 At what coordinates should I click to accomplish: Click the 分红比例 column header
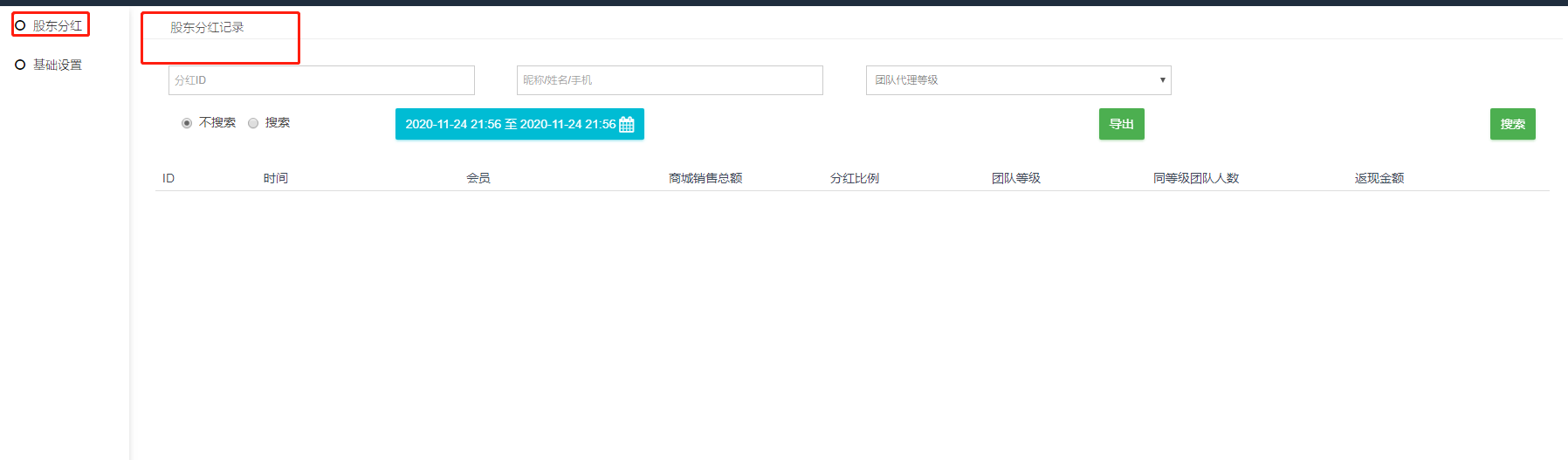tap(855, 178)
